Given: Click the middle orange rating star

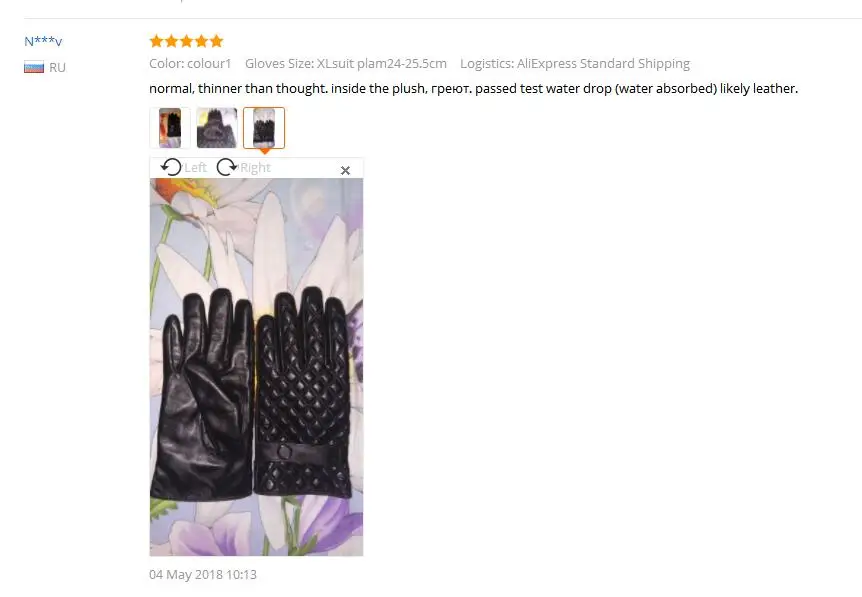Looking at the screenshot, I should click(186, 41).
